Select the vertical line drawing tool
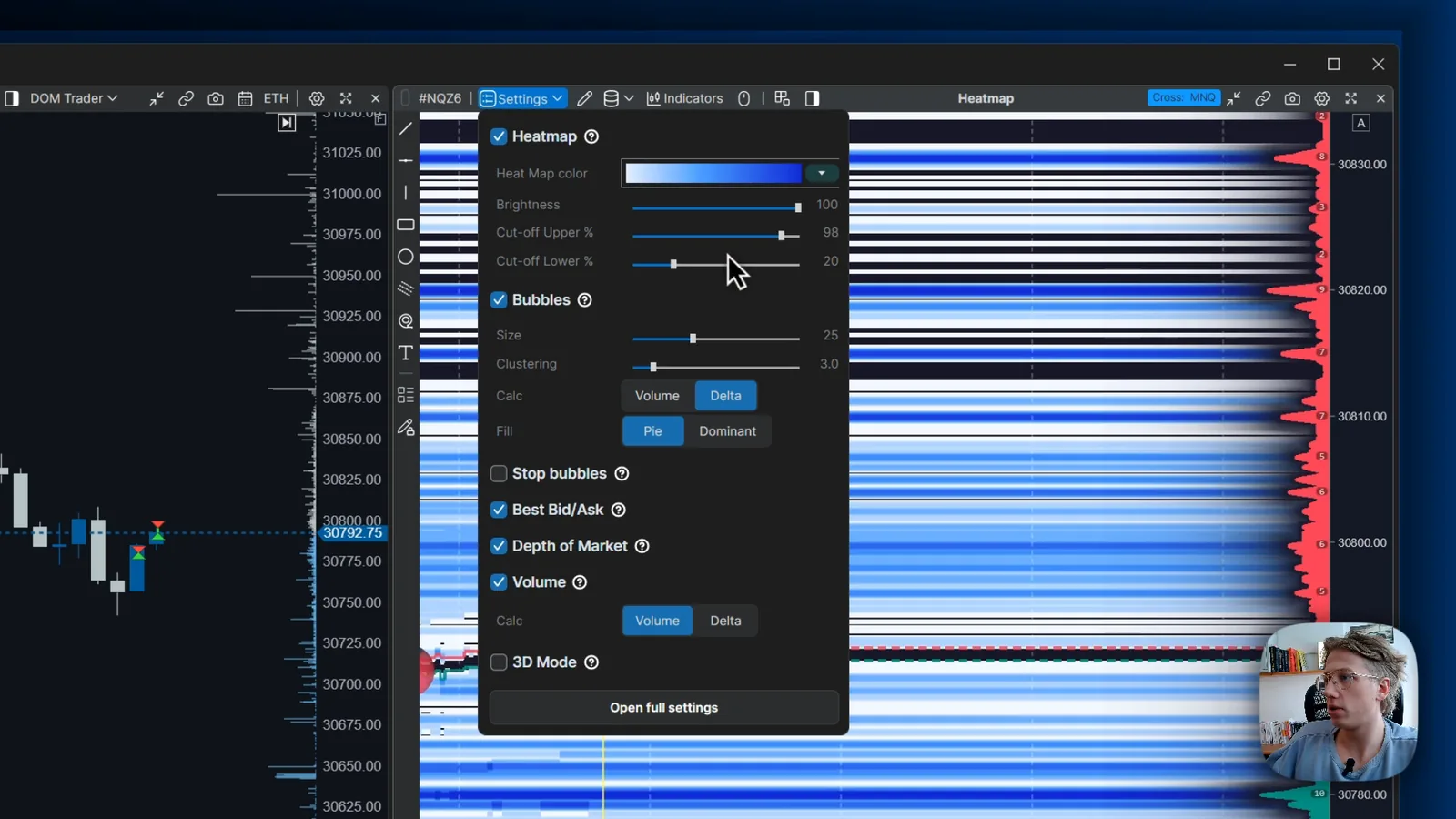 pyautogui.click(x=406, y=193)
